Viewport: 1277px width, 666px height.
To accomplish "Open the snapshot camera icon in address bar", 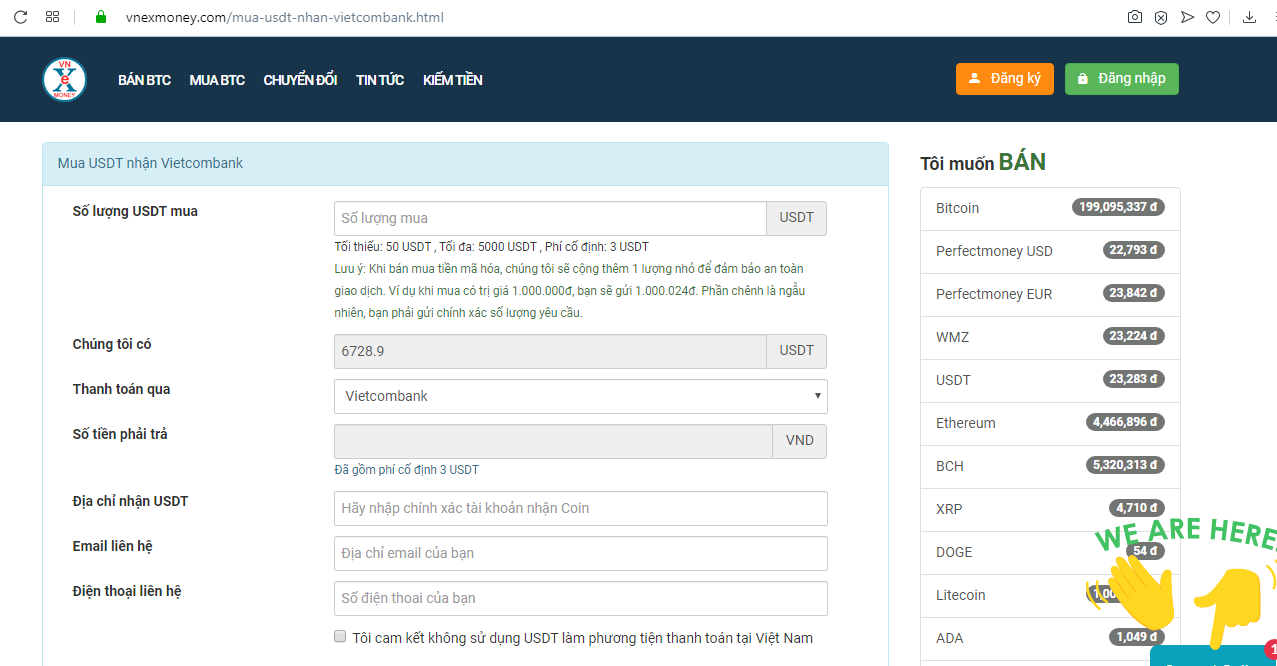I will 1135,17.
